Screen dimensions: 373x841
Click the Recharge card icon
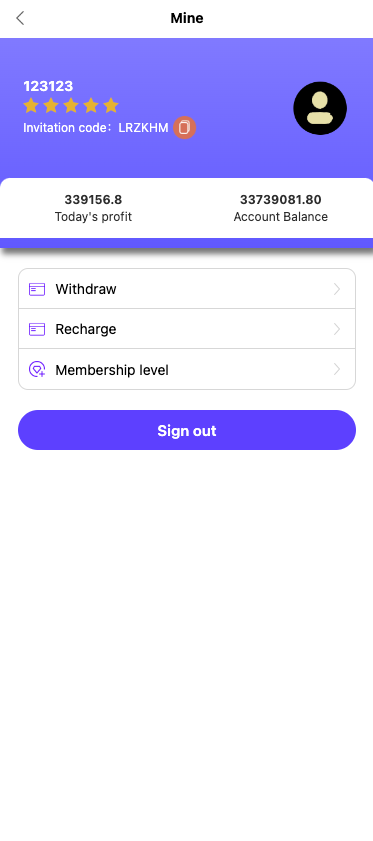click(x=37, y=329)
